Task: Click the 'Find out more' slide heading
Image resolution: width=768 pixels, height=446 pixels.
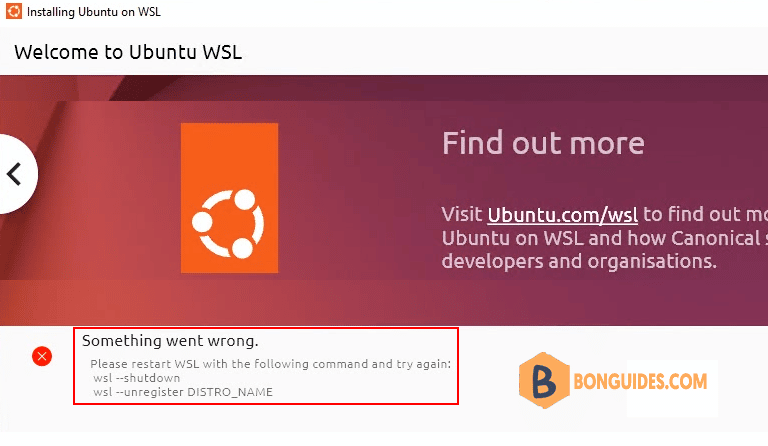Action: [x=543, y=143]
